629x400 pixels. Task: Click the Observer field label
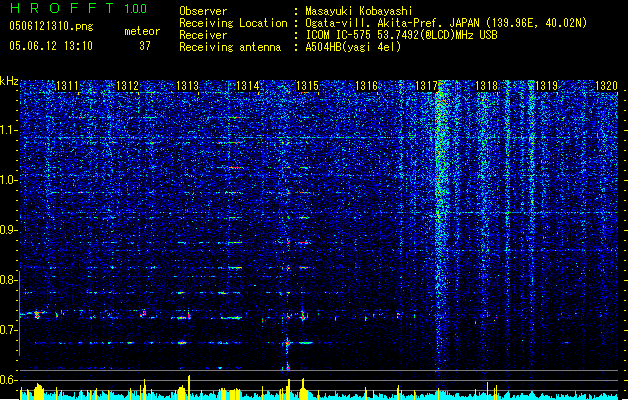point(203,11)
